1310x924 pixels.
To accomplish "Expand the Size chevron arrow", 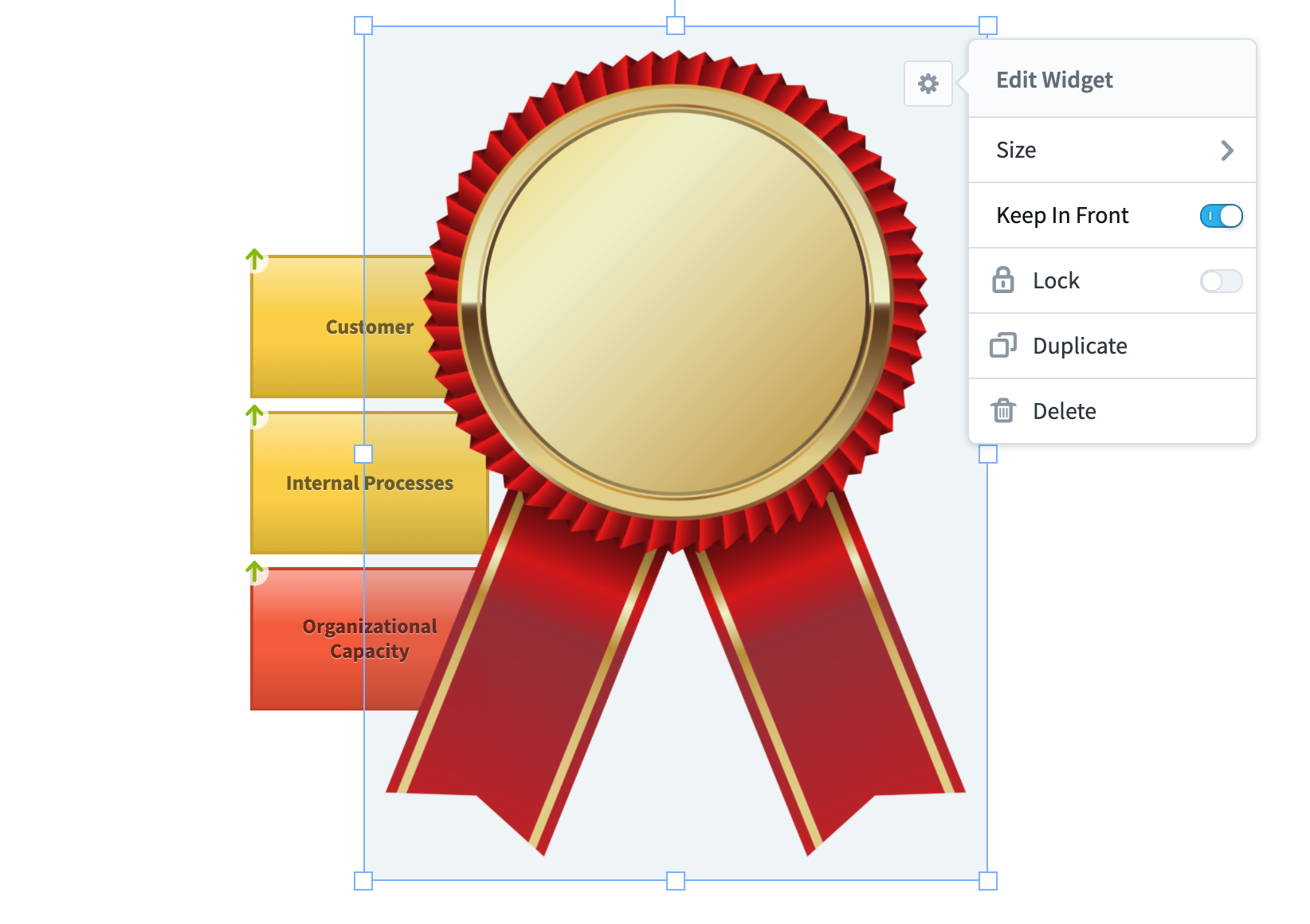I will pyautogui.click(x=1227, y=151).
